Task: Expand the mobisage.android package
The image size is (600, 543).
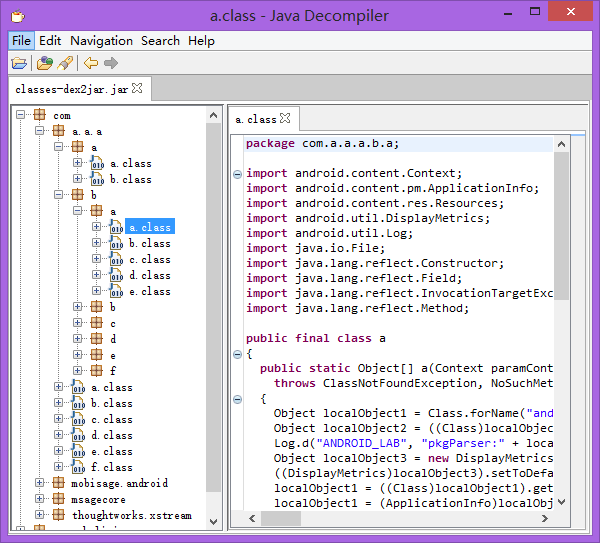Action: [x=41, y=484]
